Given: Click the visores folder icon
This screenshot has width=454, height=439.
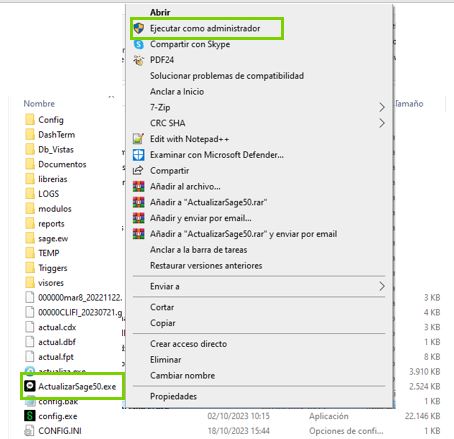Looking at the screenshot, I should pyautogui.click(x=30, y=282).
